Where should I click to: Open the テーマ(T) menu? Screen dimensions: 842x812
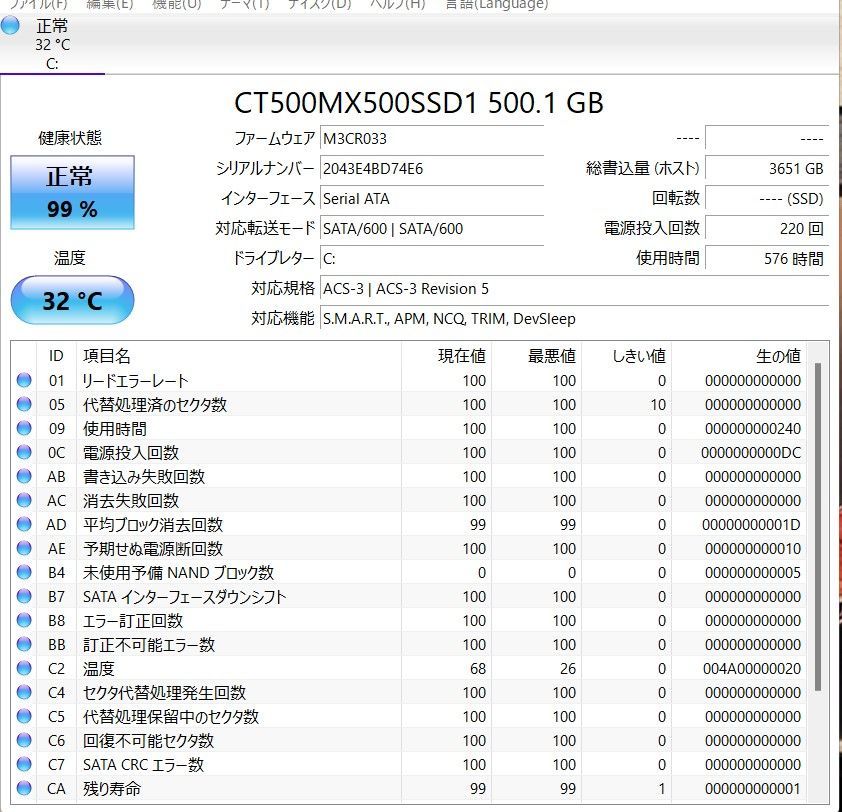point(244,4)
